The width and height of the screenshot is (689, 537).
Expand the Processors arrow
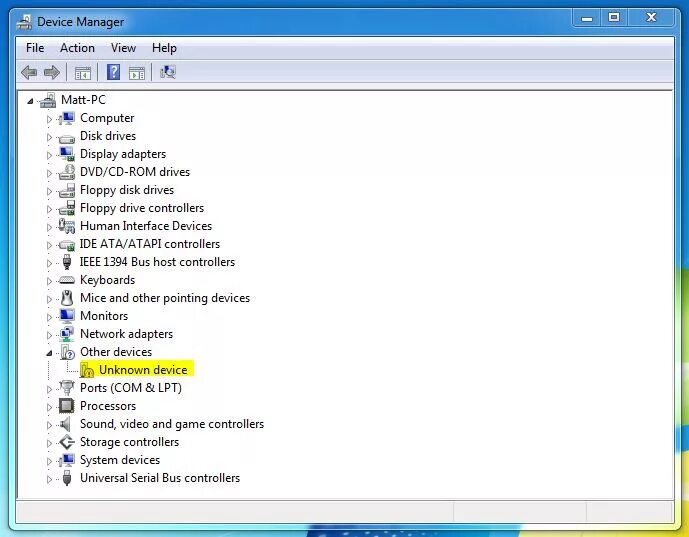(49, 407)
